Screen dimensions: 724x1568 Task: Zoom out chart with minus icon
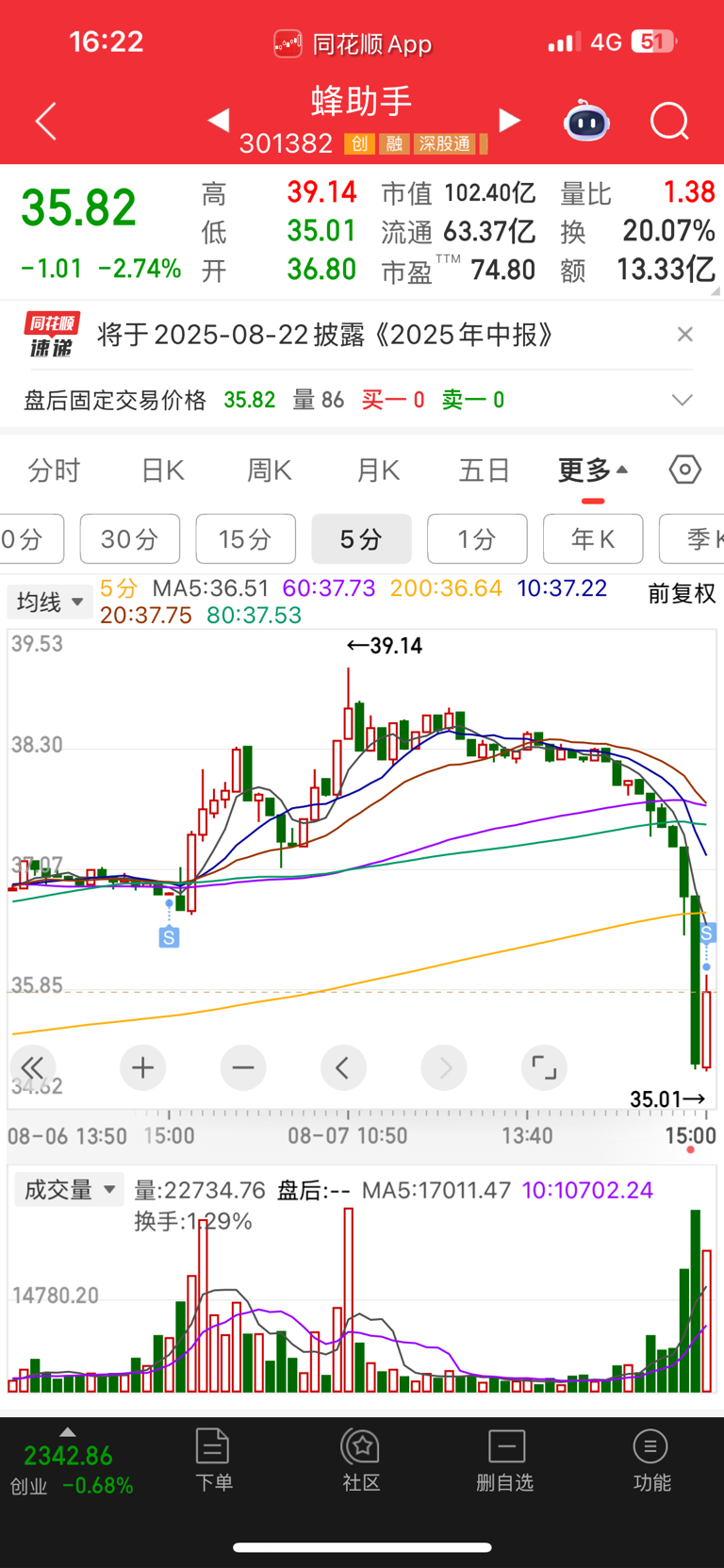[x=243, y=1067]
